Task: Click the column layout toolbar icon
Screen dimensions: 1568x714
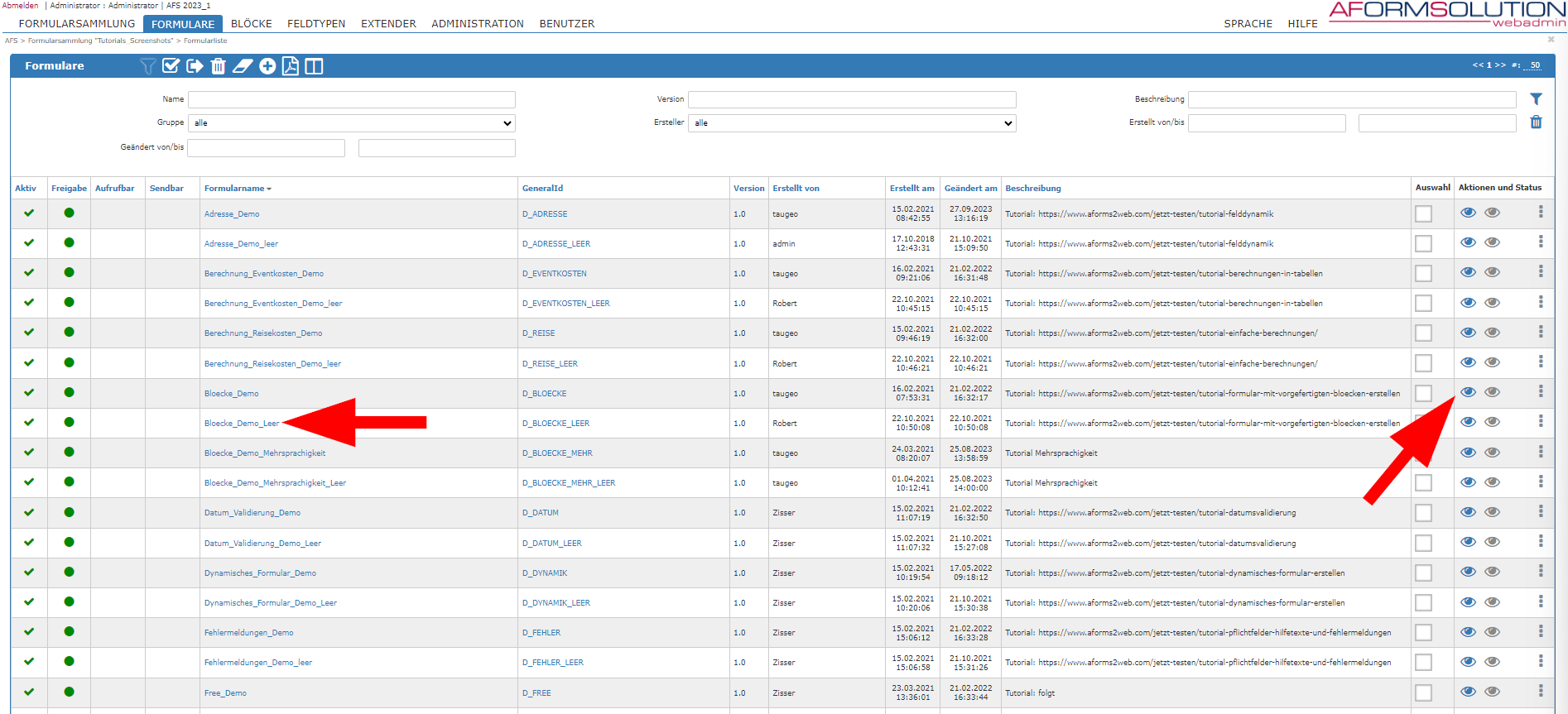Action: click(x=314, y=66)
